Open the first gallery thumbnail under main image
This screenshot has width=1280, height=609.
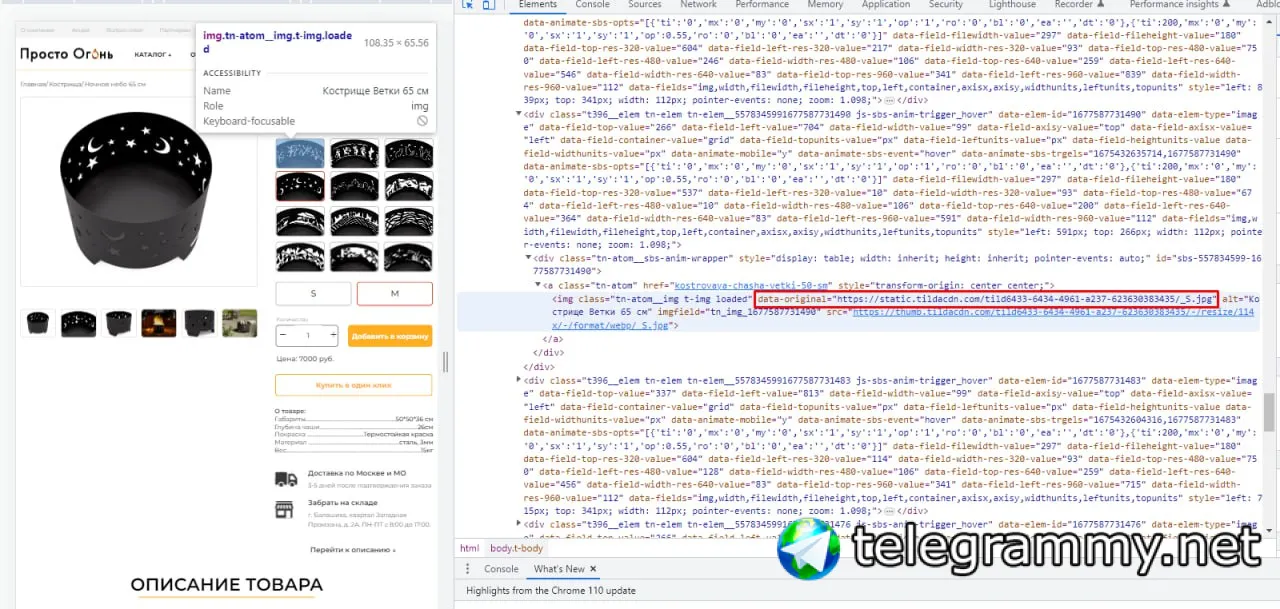click(x=38, y=322)
